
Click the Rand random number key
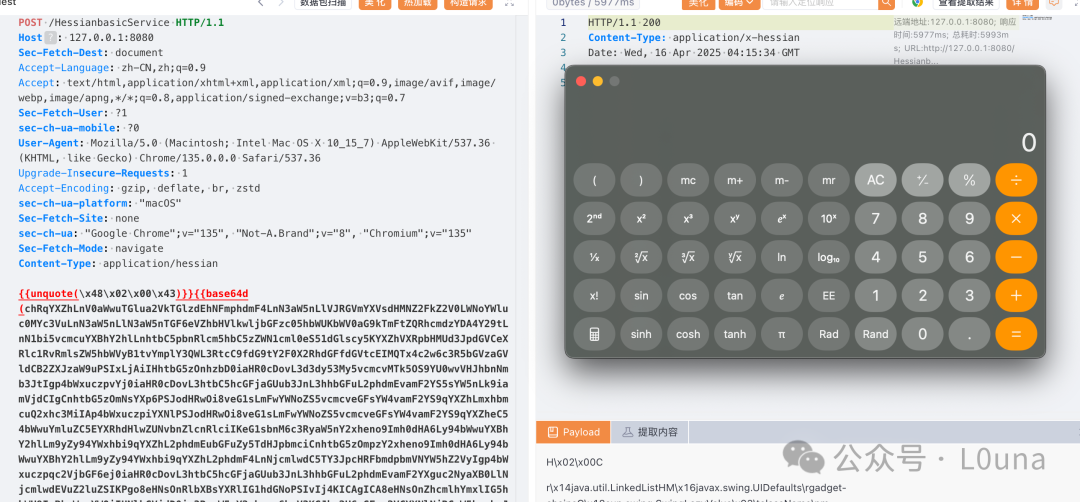(x=875, y=334)
